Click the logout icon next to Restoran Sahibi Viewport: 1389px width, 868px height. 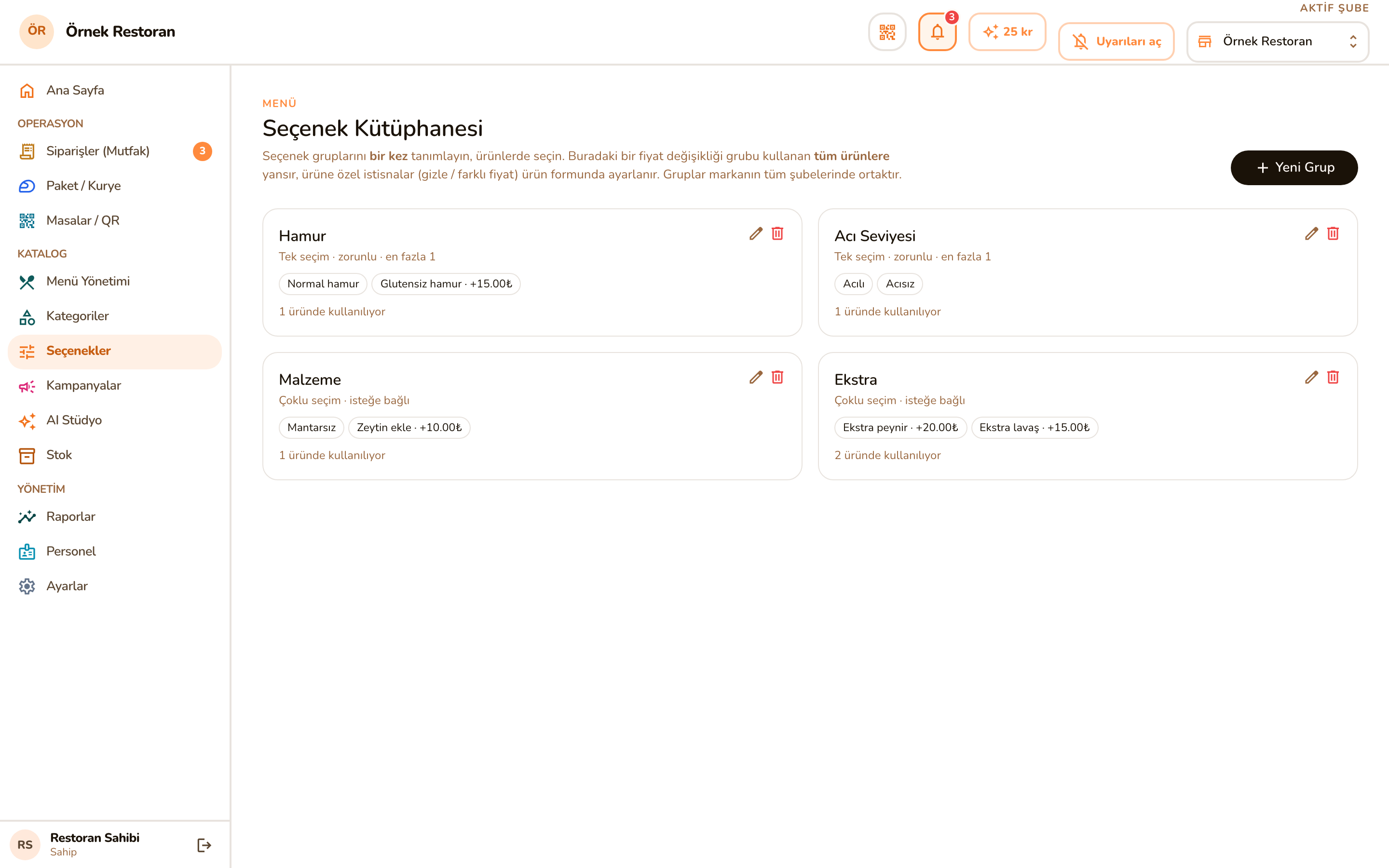(x=204, y=845)
